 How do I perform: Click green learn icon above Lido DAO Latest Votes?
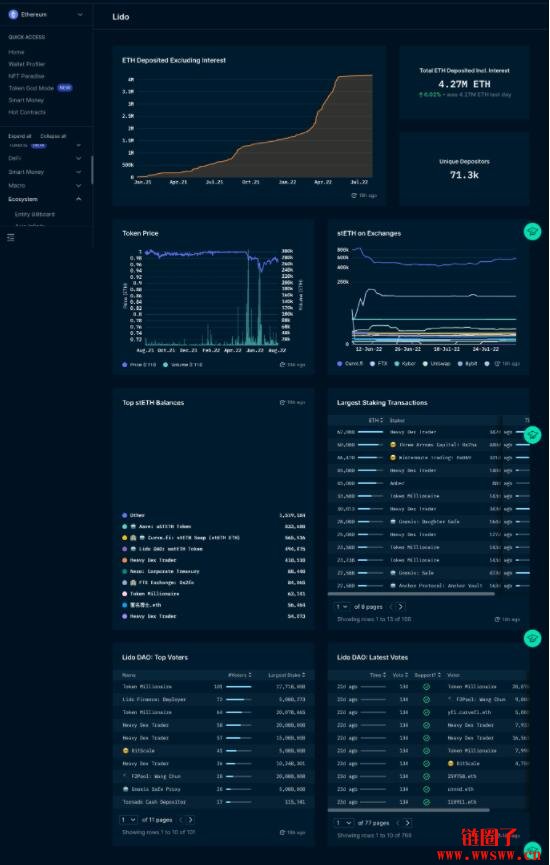[x=532, y=638]
